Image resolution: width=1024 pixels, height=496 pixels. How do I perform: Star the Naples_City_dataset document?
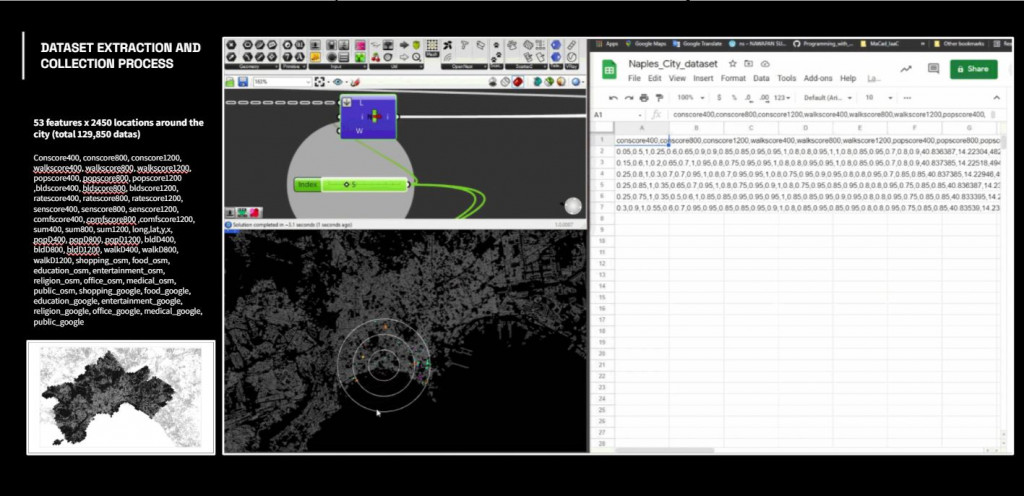point(734,63)
